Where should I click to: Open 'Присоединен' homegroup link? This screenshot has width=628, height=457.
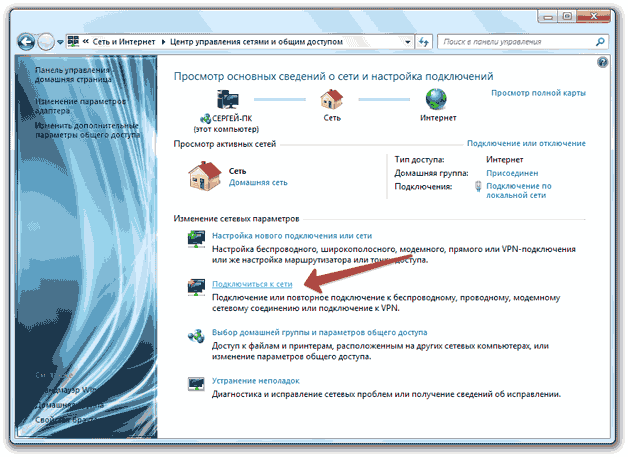pos(512,173)
